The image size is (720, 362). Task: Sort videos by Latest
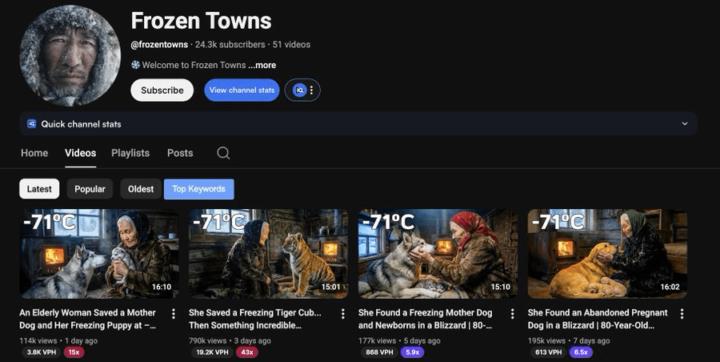pos(39,189)
